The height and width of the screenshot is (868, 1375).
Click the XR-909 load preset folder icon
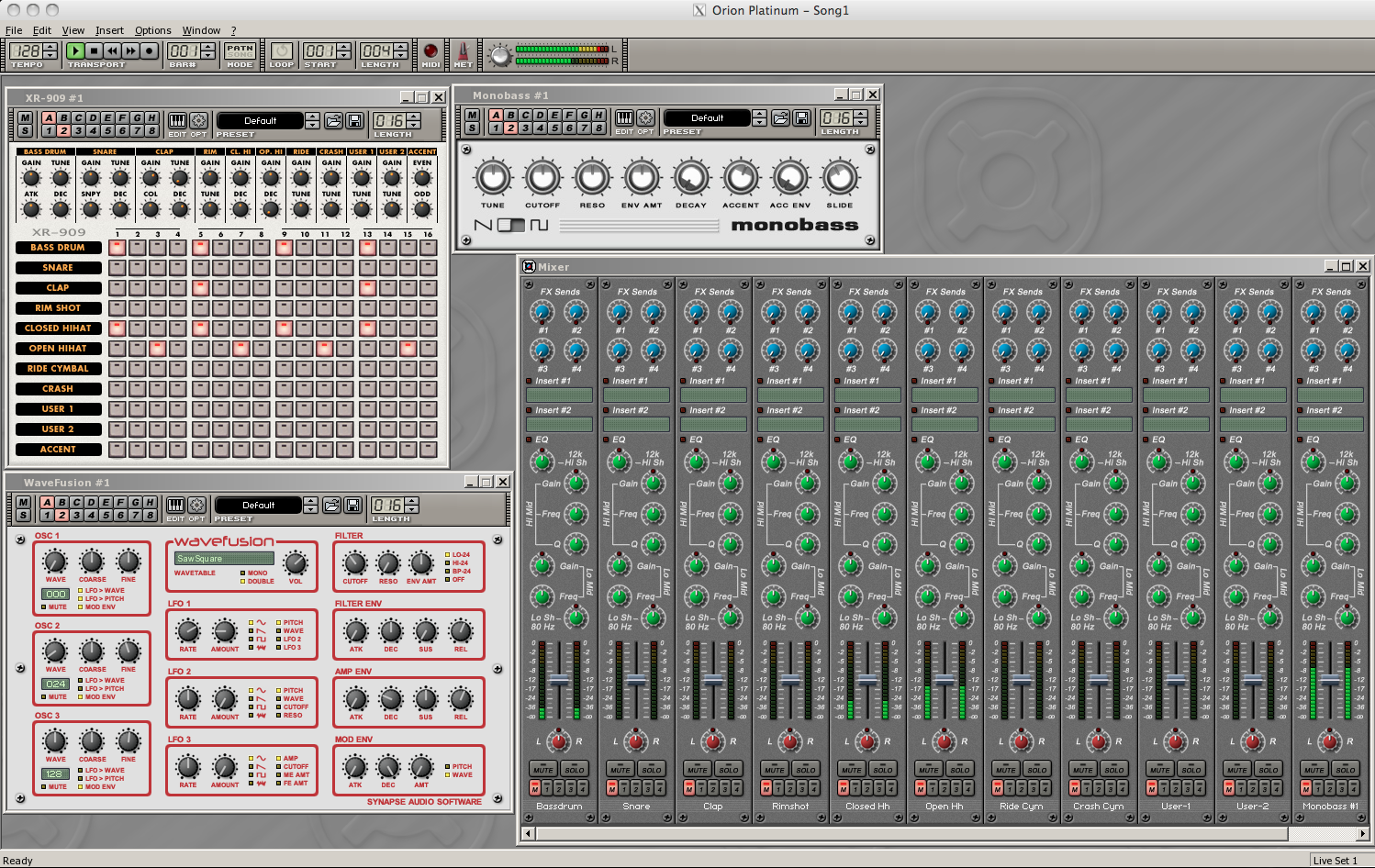(333, 120)
